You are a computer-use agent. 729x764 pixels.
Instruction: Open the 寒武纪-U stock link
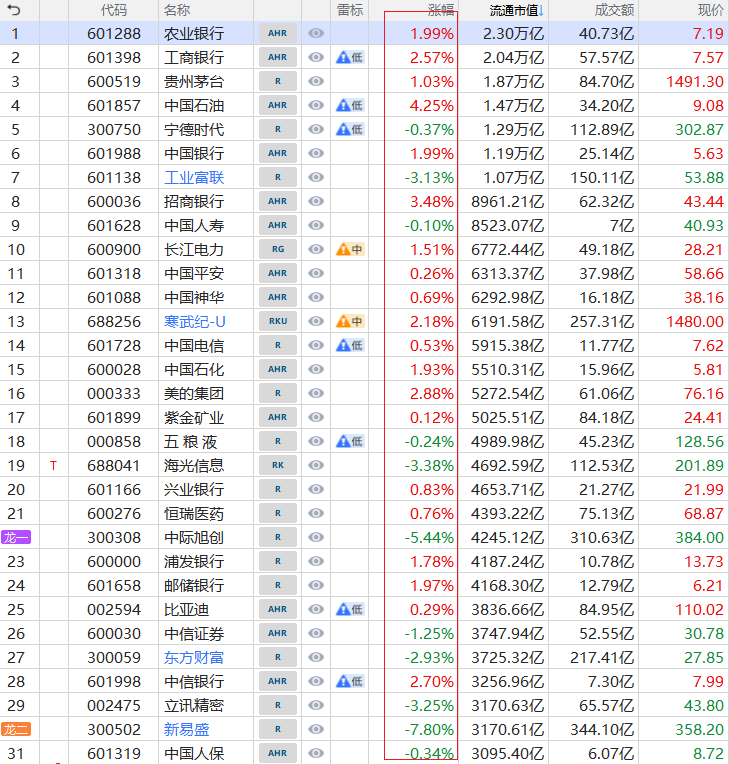point(194,322)
